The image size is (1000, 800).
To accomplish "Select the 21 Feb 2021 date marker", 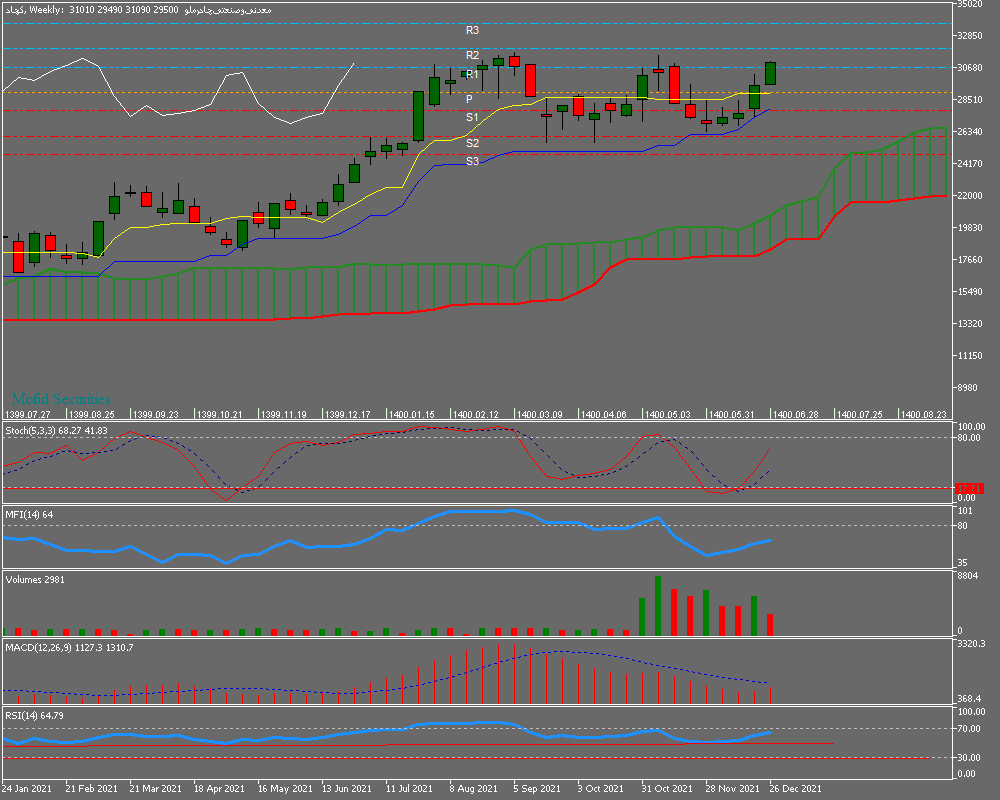I will [91, 789].
